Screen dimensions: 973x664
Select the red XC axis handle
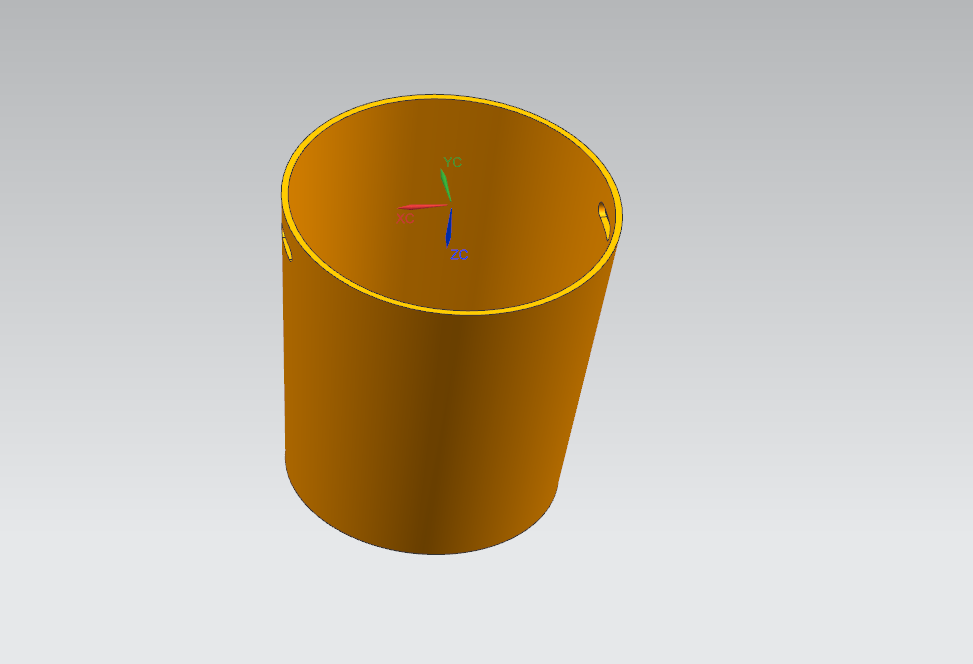pos(423,207)
